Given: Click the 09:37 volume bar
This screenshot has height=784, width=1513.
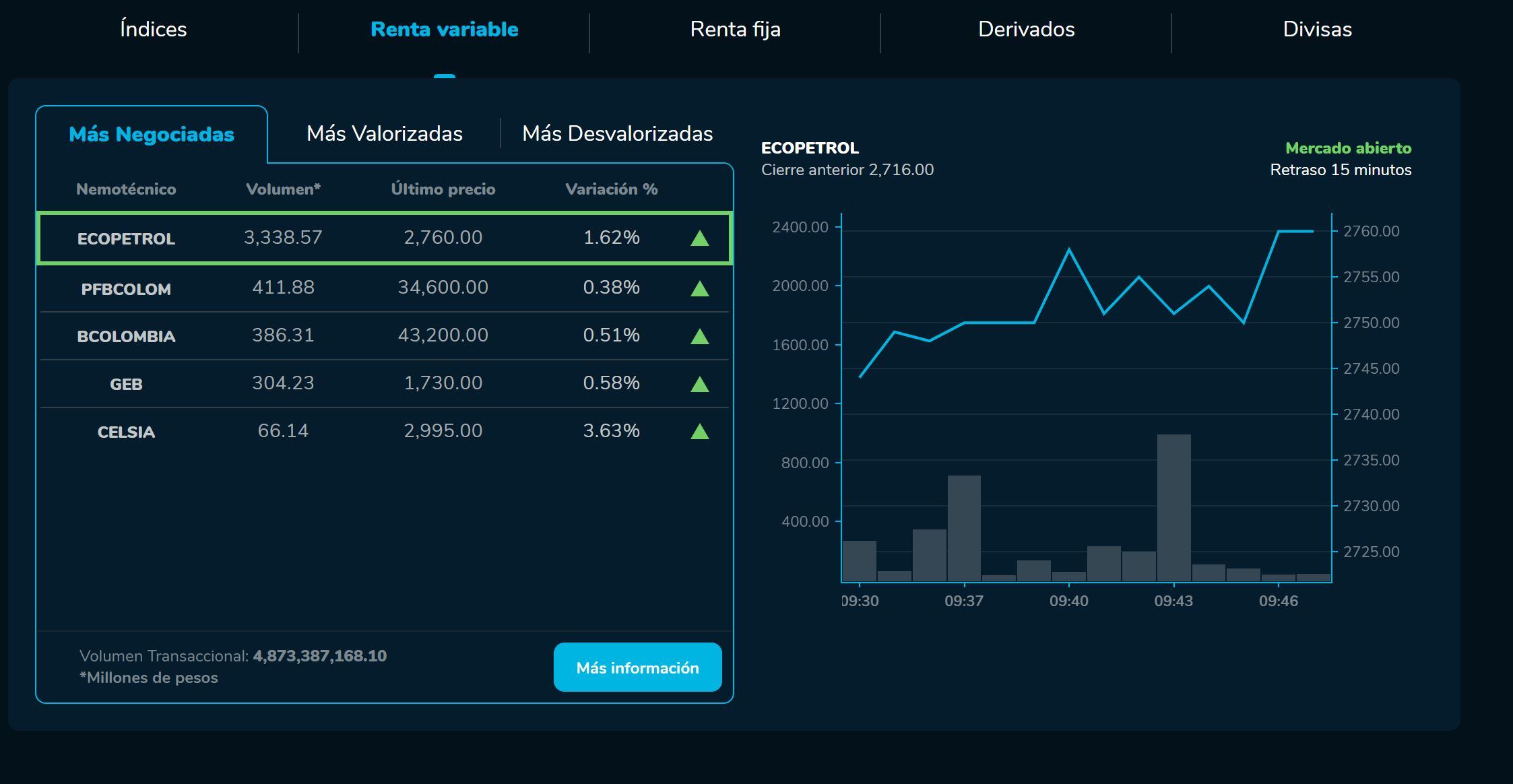Looking at the screenshot, I should [x=964, y=528].
